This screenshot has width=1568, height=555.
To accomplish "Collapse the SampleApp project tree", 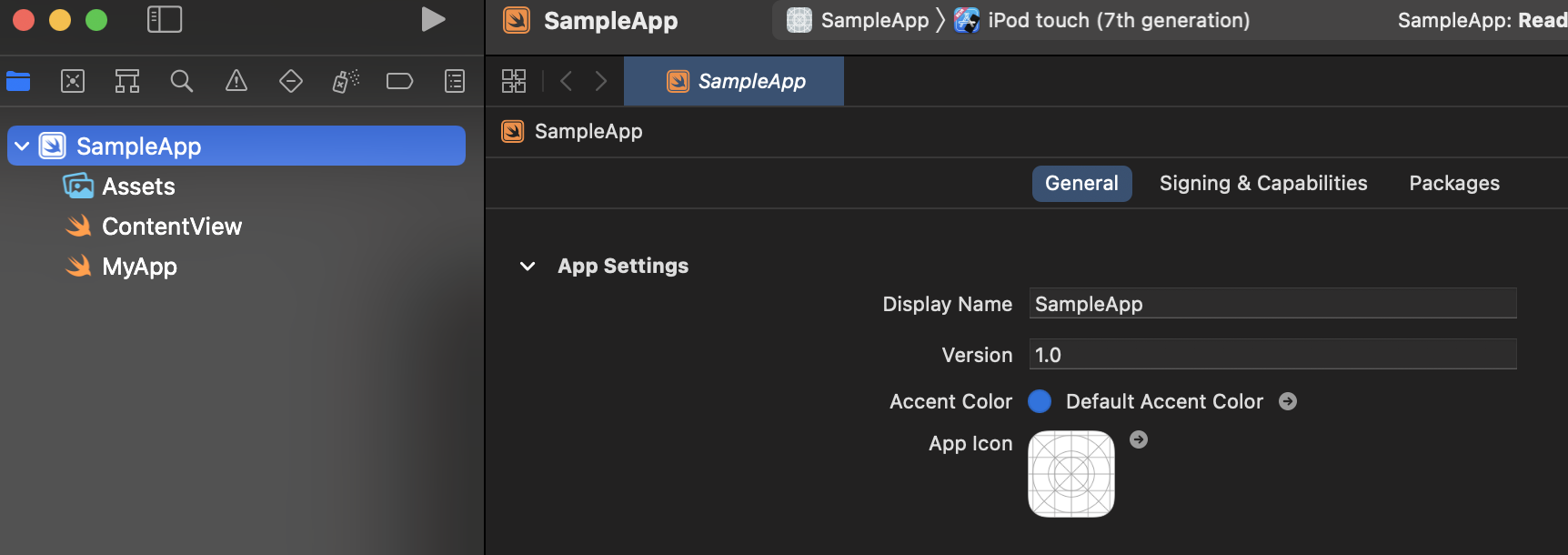I will point(22,146).
